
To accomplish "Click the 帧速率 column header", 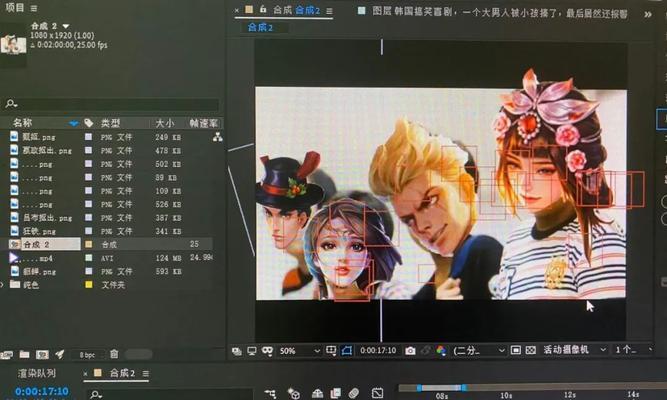I will coord(203,123).
